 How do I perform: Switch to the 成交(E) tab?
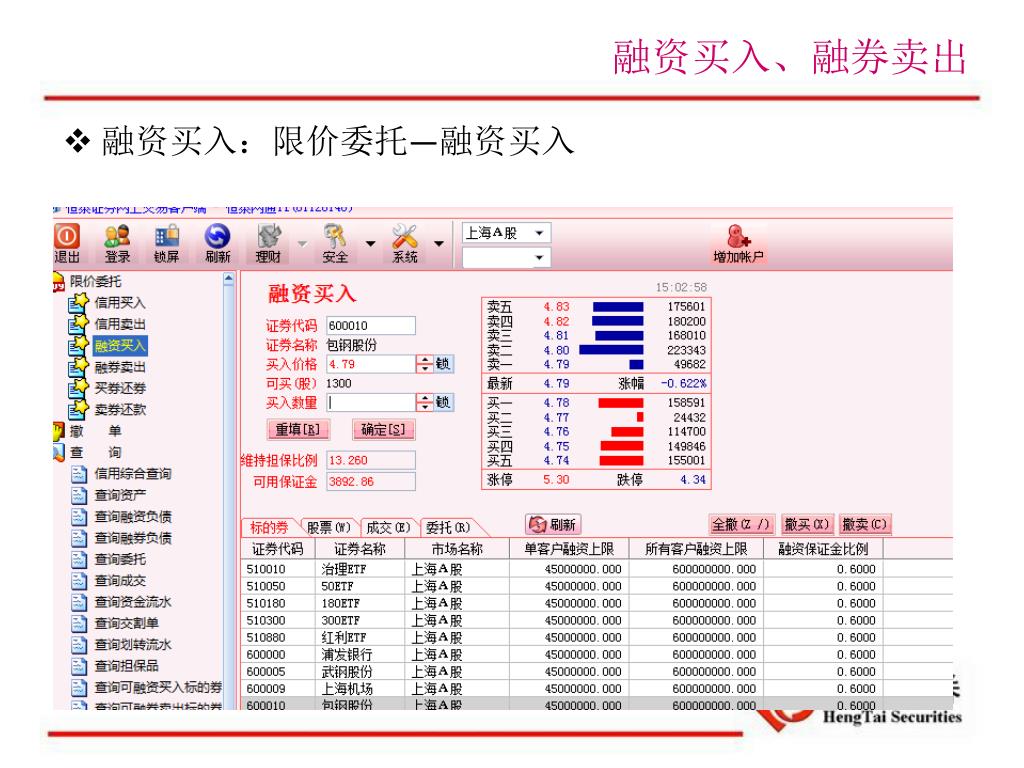tap(388, 528)
